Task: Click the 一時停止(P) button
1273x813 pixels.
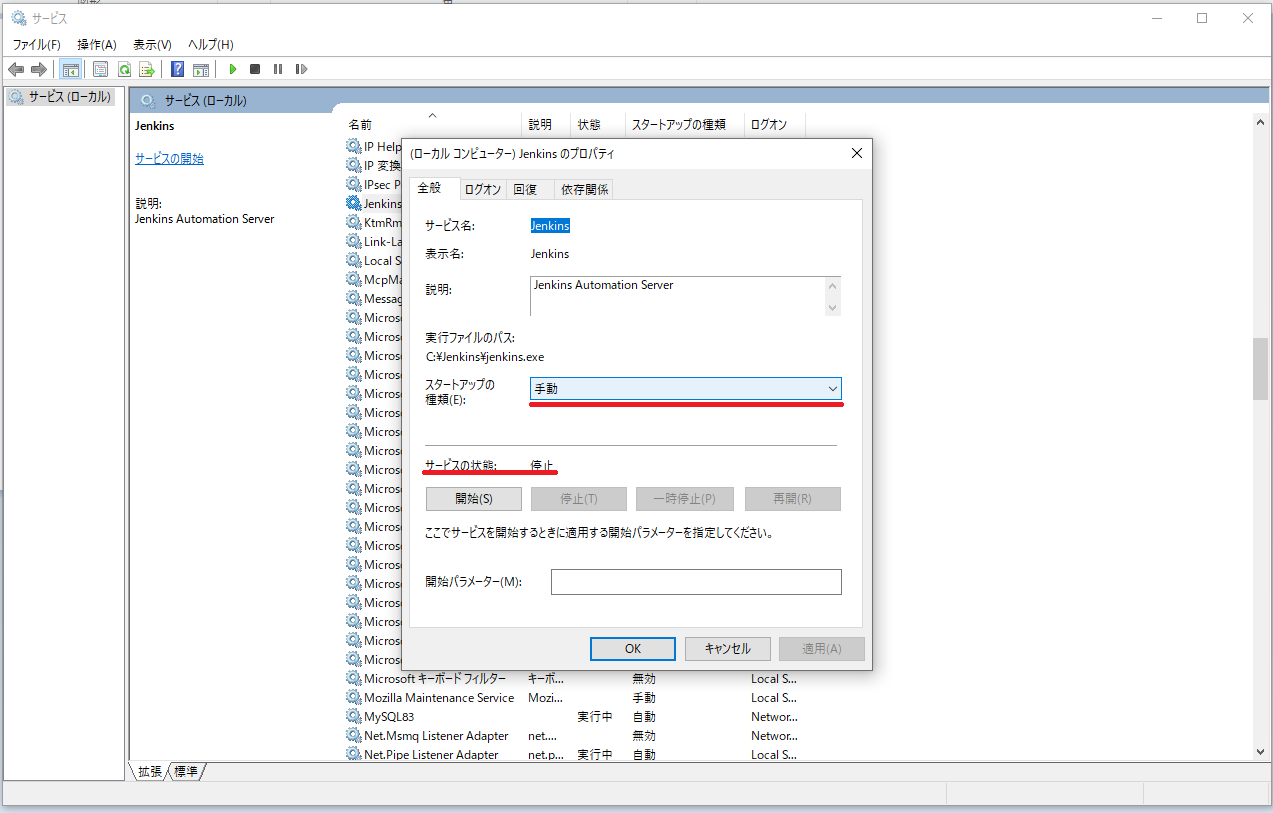Action: tap(685, 499)
